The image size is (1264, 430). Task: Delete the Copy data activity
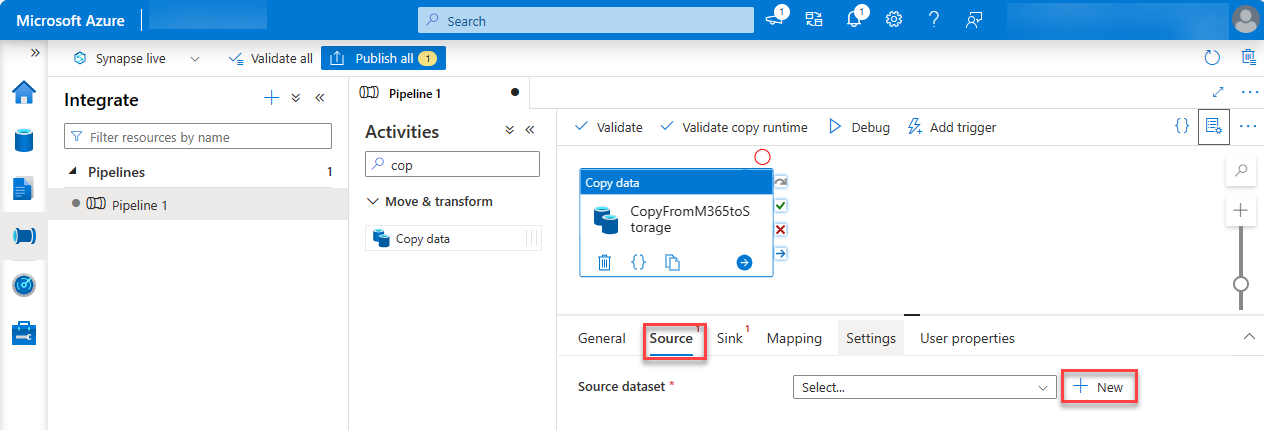pos(604,262)
